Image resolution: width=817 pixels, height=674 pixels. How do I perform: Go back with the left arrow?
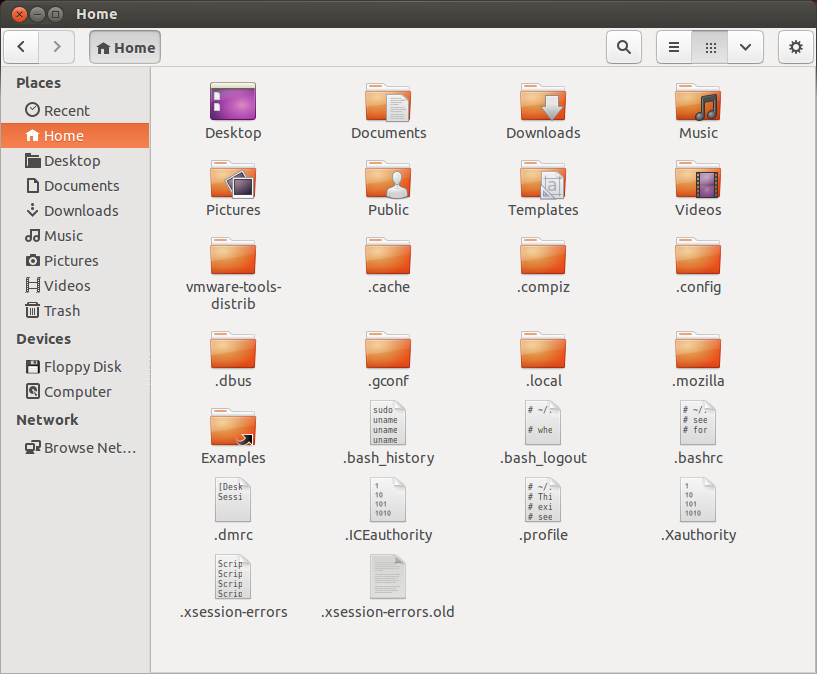click(22, 47)
